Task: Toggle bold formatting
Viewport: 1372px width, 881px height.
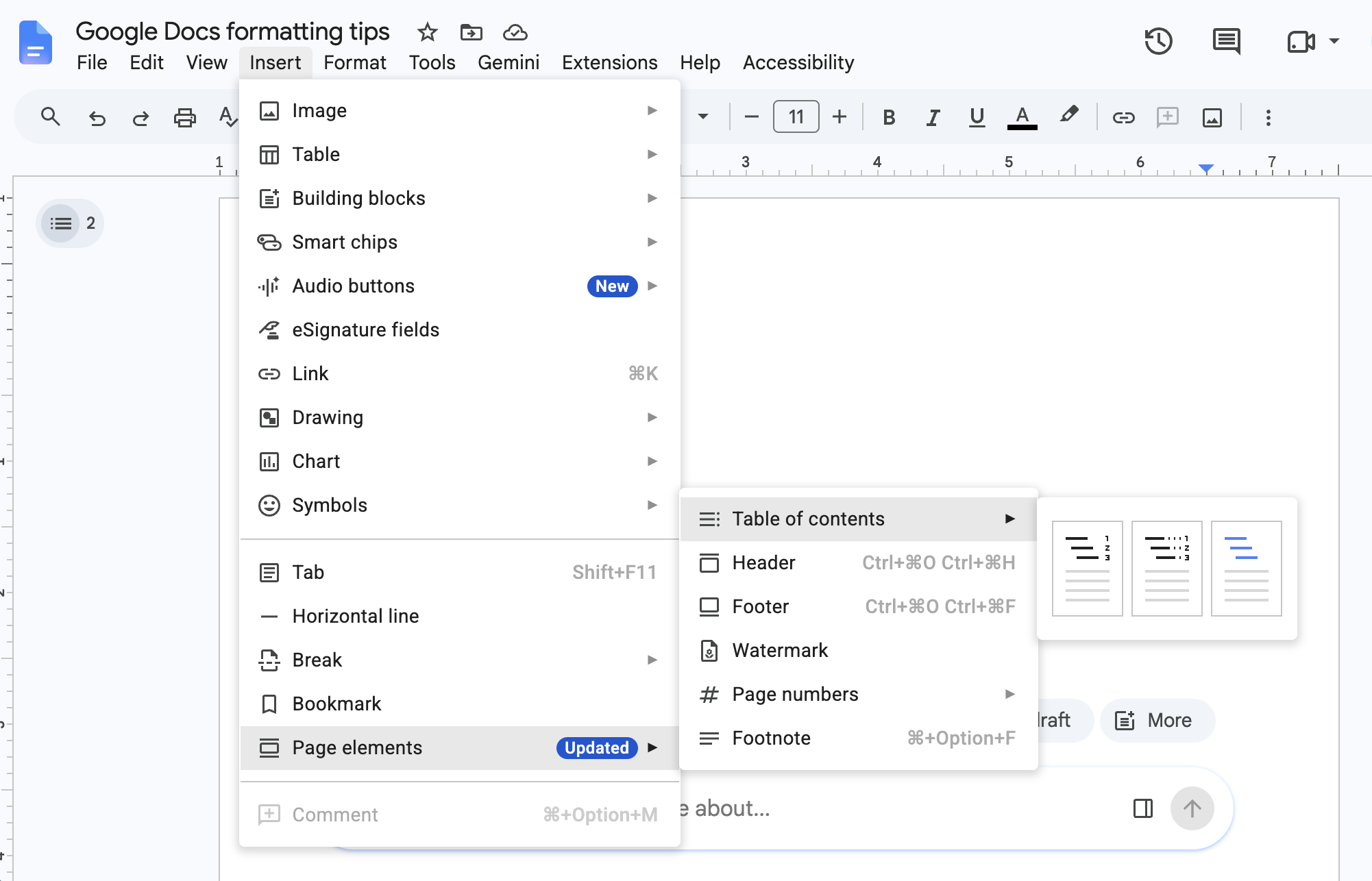Action: (x=889, y=117)
